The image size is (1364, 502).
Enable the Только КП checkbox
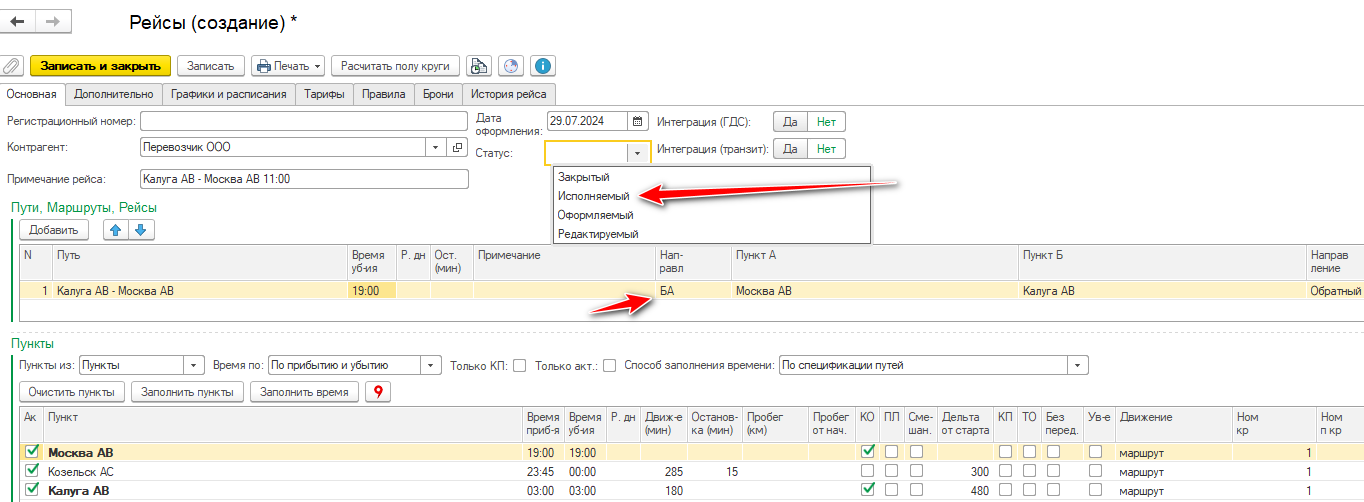pyautogui.click(x=519, y=366)
